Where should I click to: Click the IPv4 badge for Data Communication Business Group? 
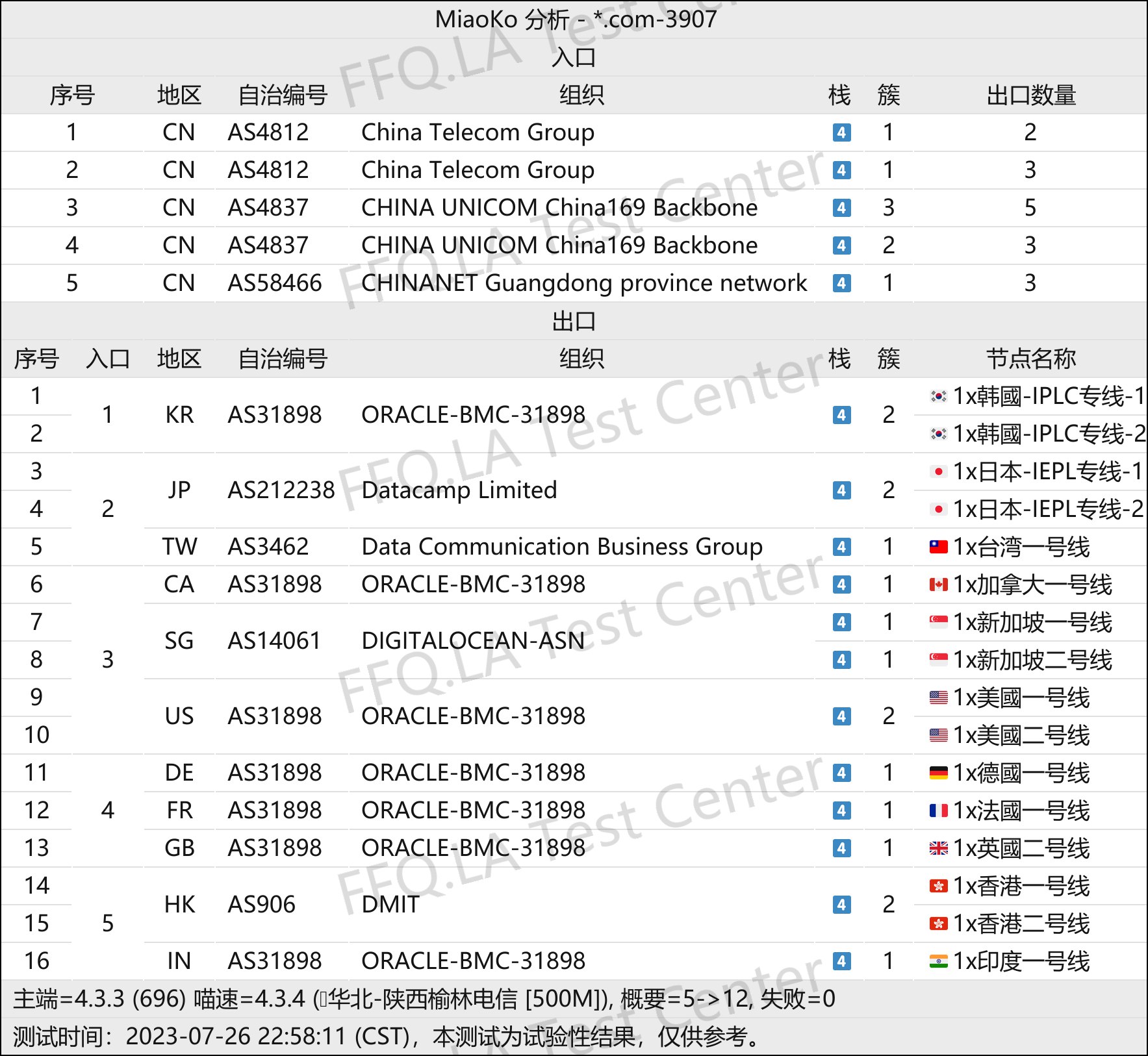coord(841,547)
